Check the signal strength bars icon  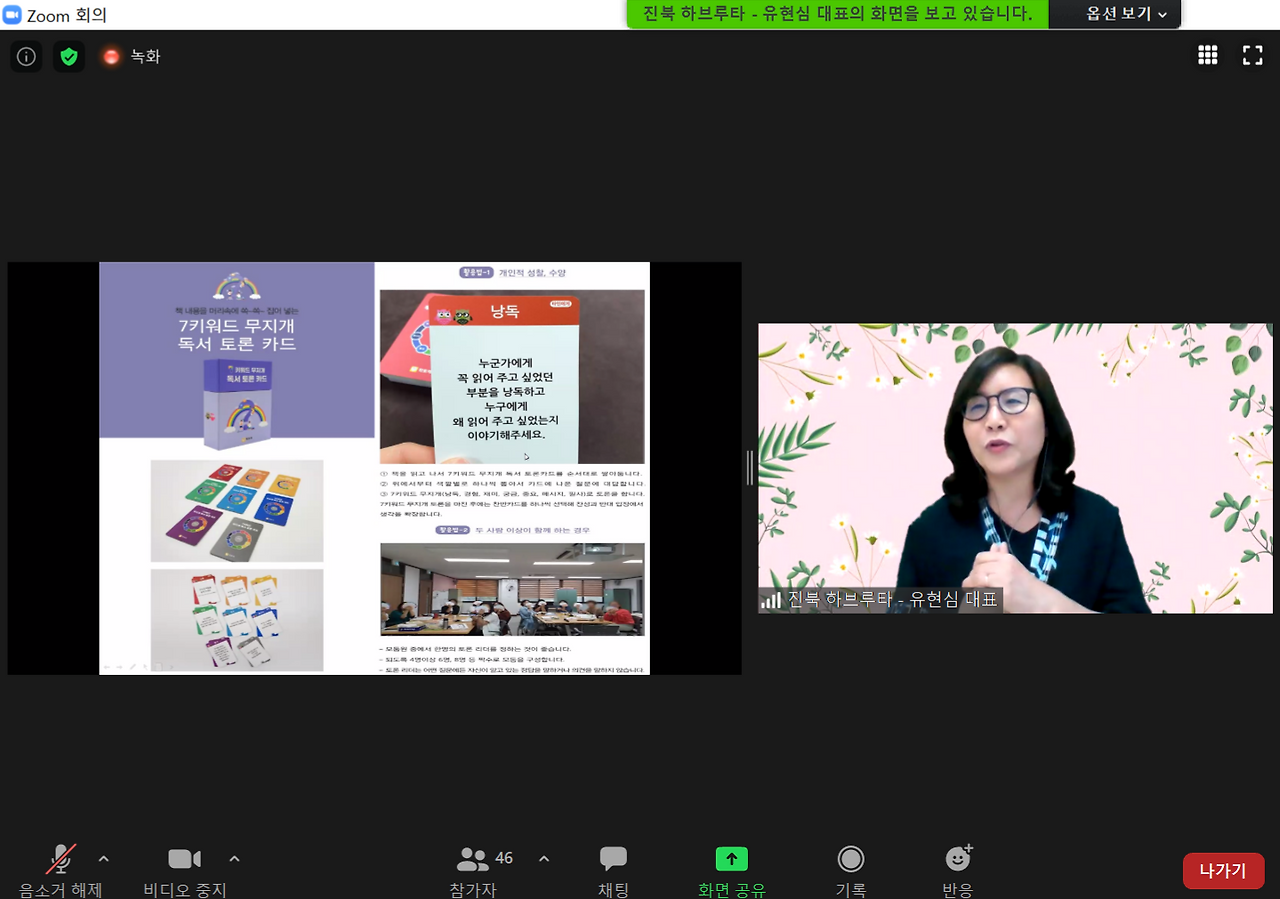pyautogui.click(x=771, y=600)
